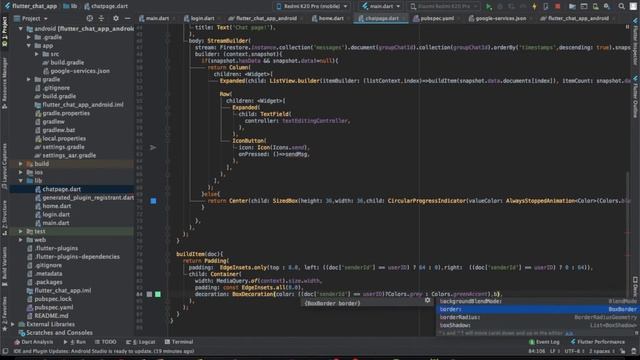Open main.dart run configuration dropdown

coord(381,6)
